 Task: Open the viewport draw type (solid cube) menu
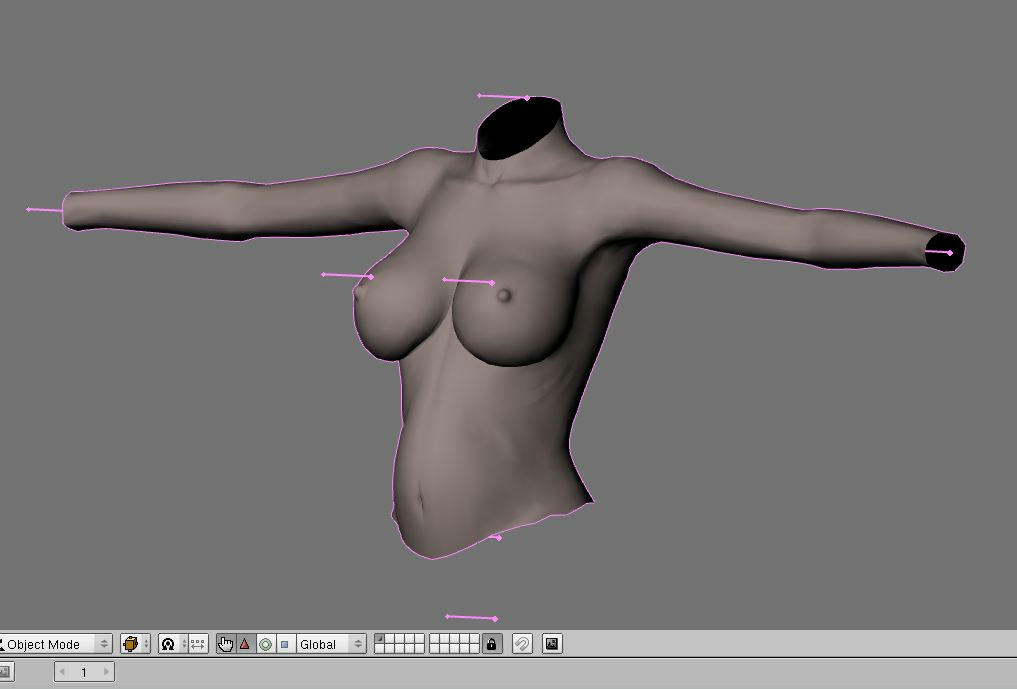[x=135, y=644]
